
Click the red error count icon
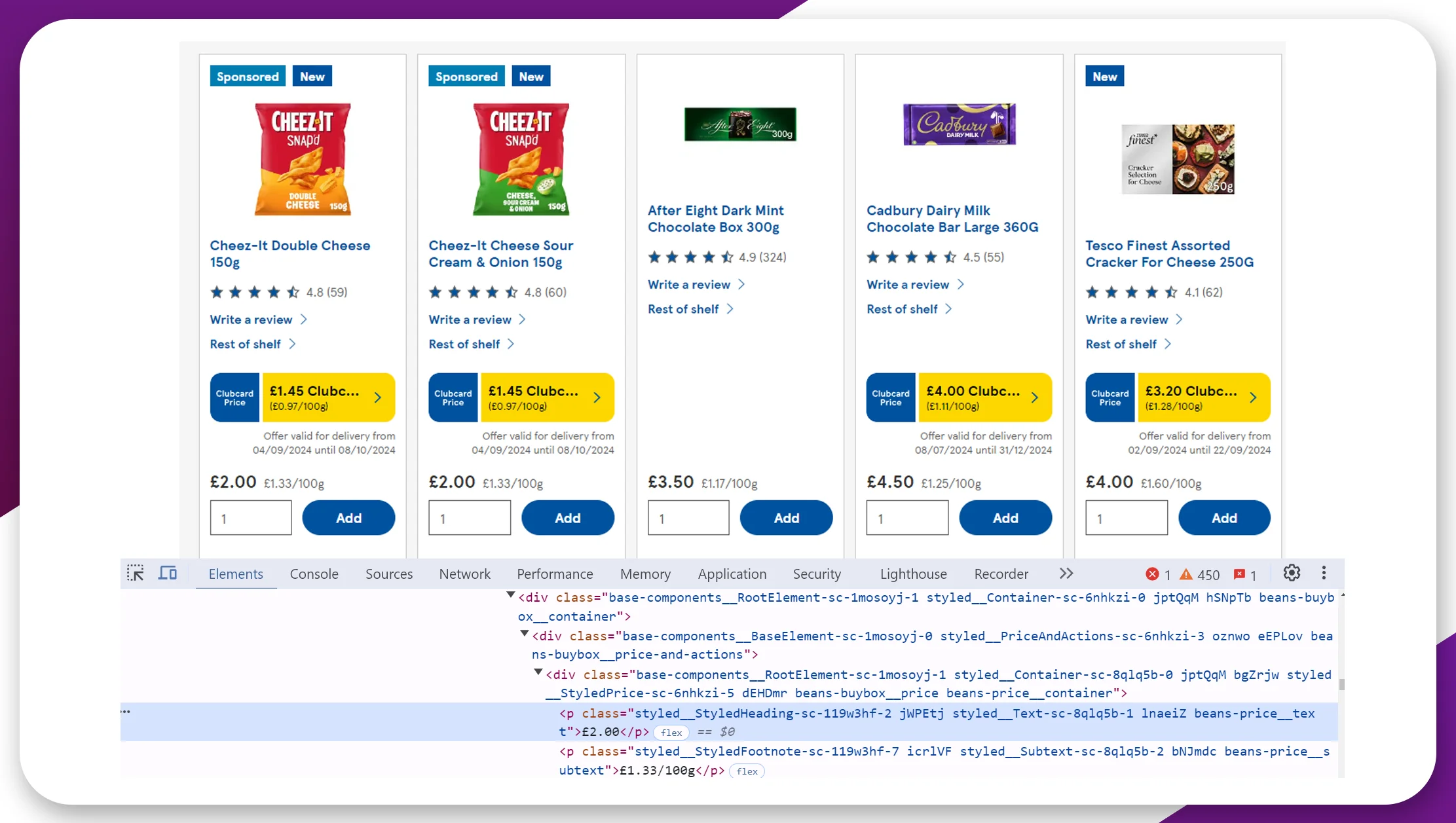point(1152,574)
